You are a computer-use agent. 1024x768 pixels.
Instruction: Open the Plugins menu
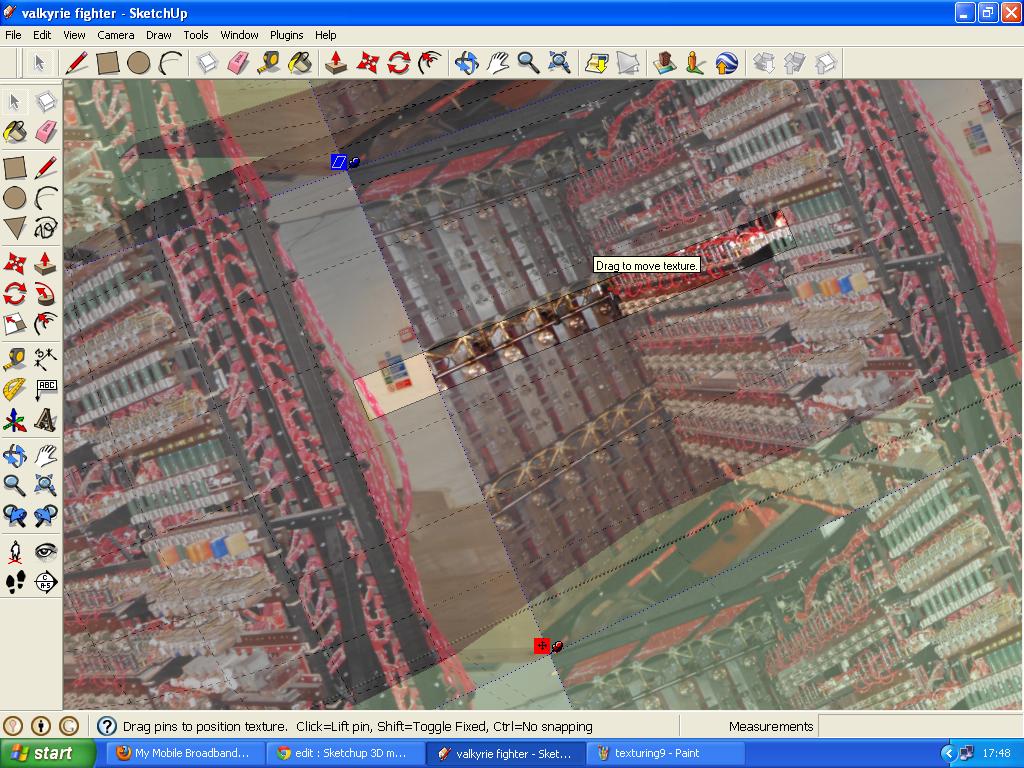(286, 35)
